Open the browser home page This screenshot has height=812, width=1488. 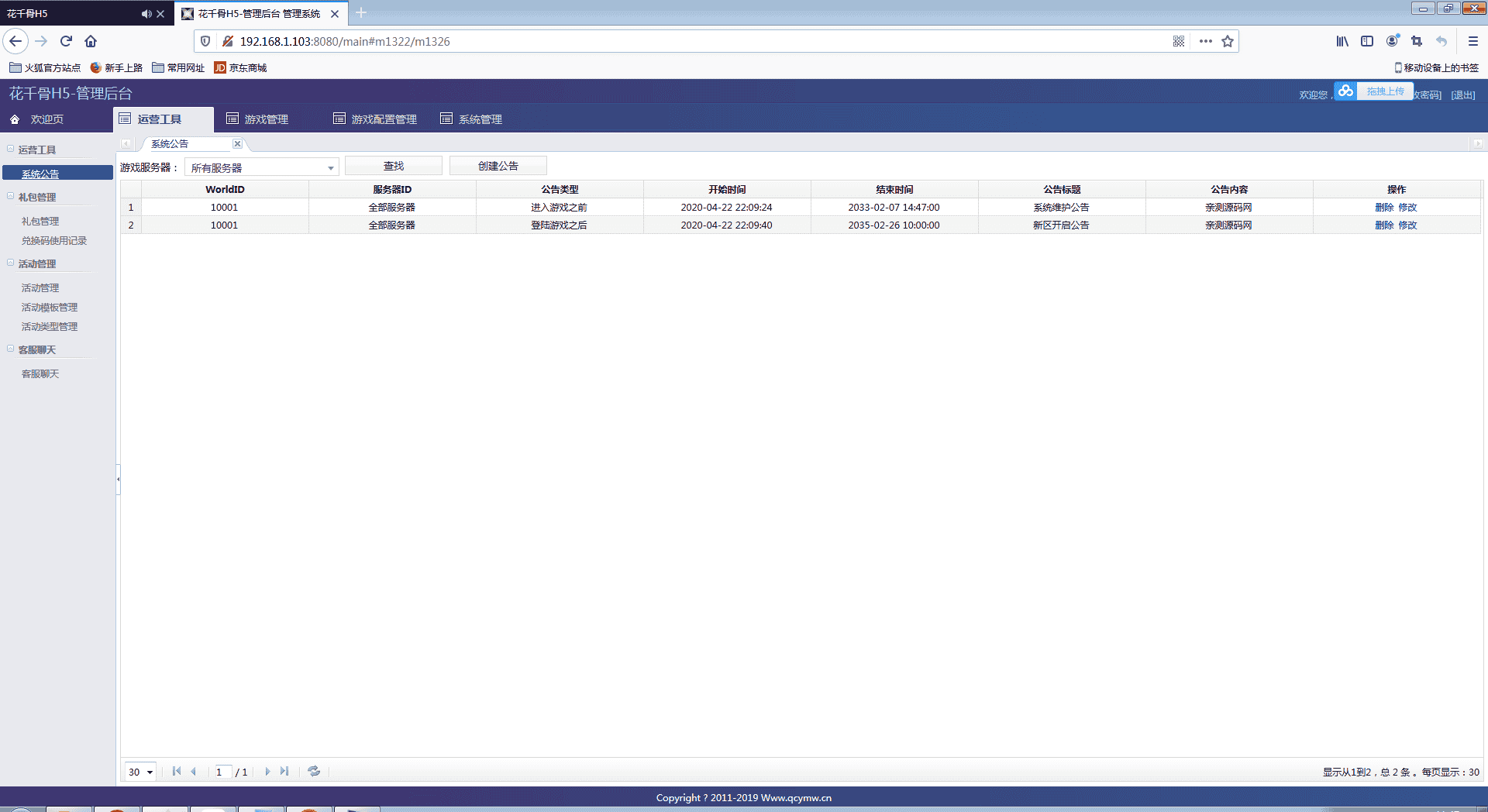(x=91, y=41)
